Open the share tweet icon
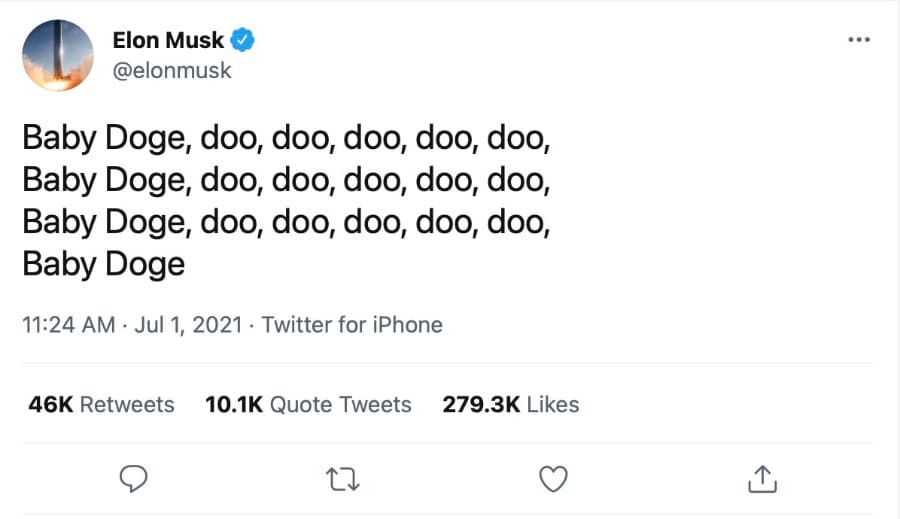Screen dimensions: 900x519 [x=762, y=479]
